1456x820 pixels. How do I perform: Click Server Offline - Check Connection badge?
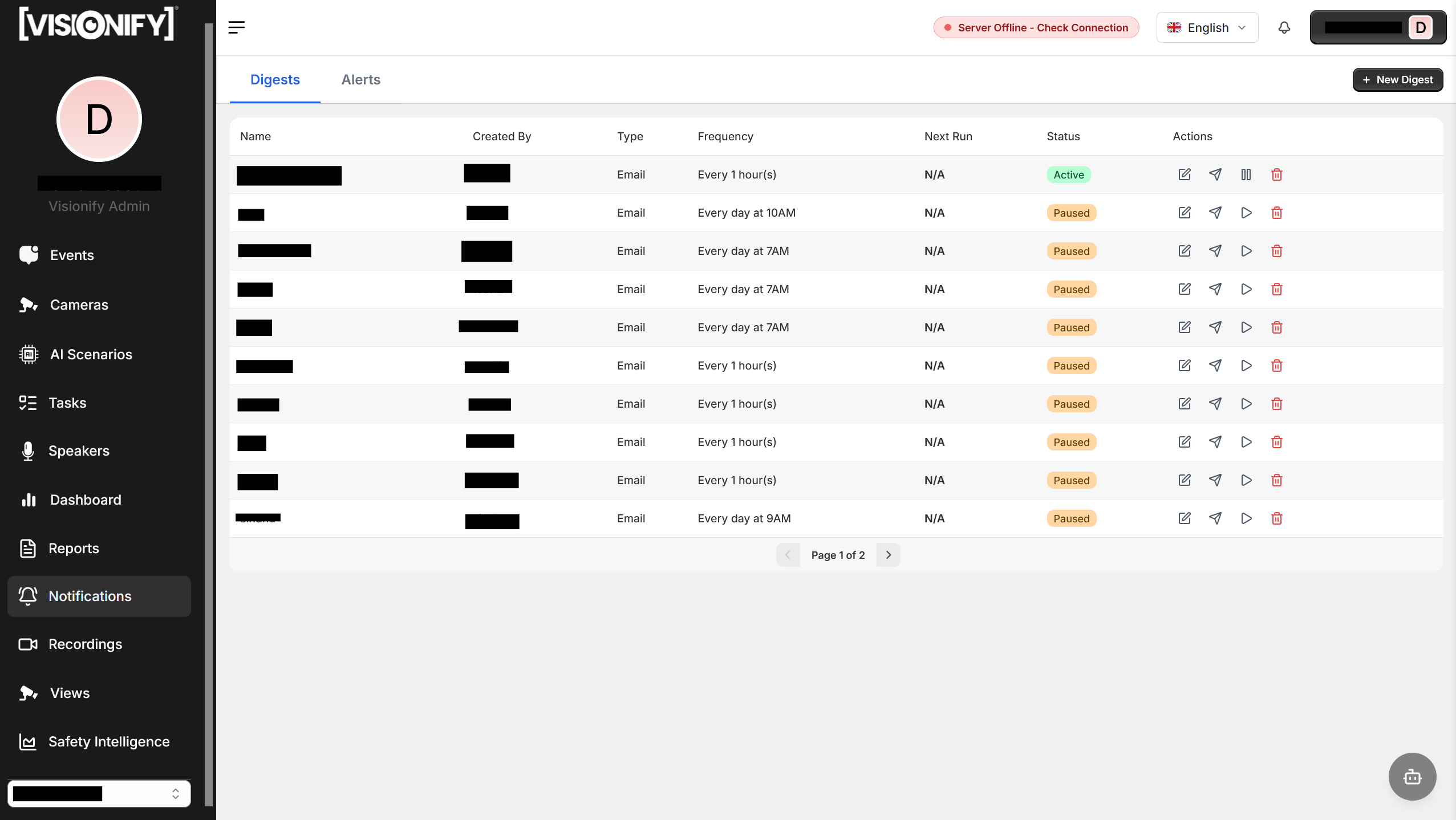coord(1036,27)
